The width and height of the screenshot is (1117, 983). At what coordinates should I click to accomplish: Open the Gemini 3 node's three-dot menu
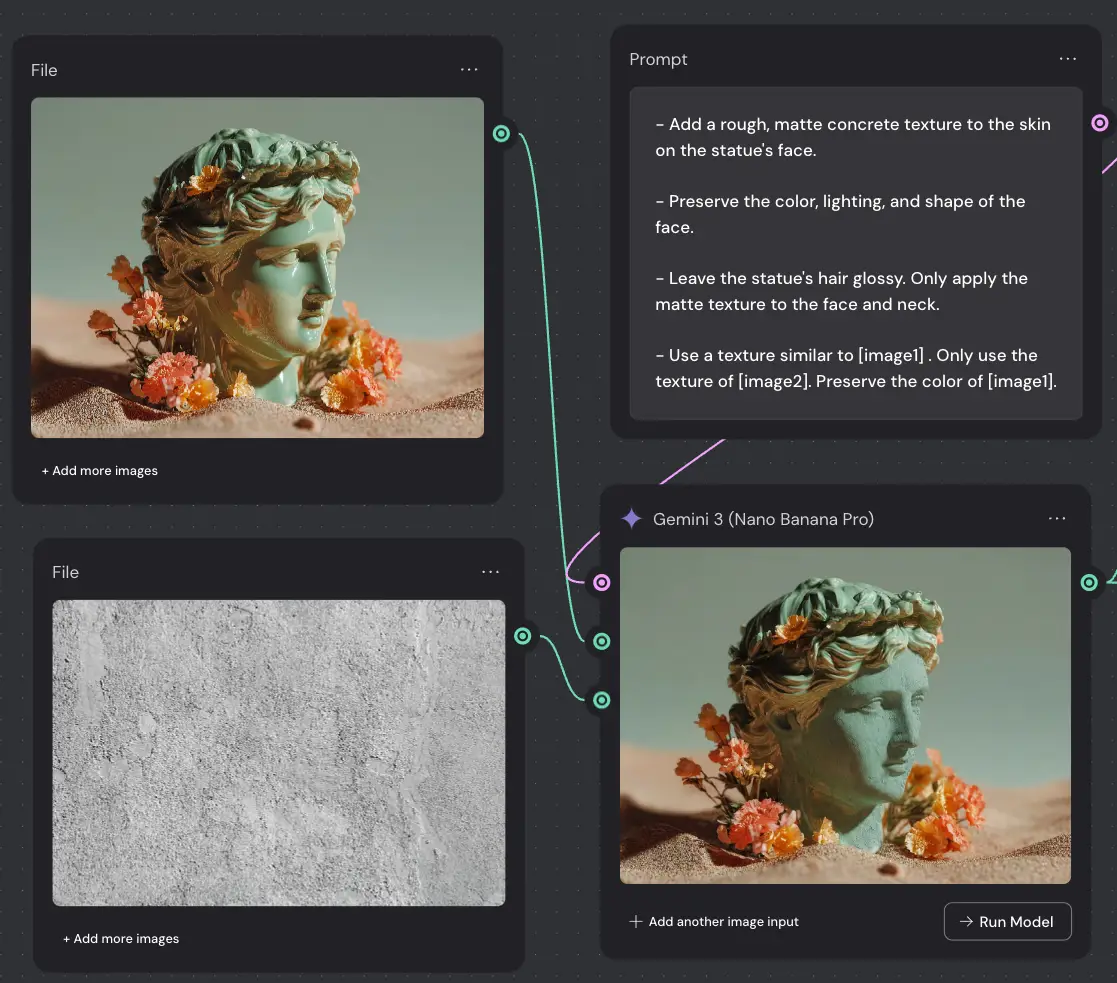click(1057, 519)
